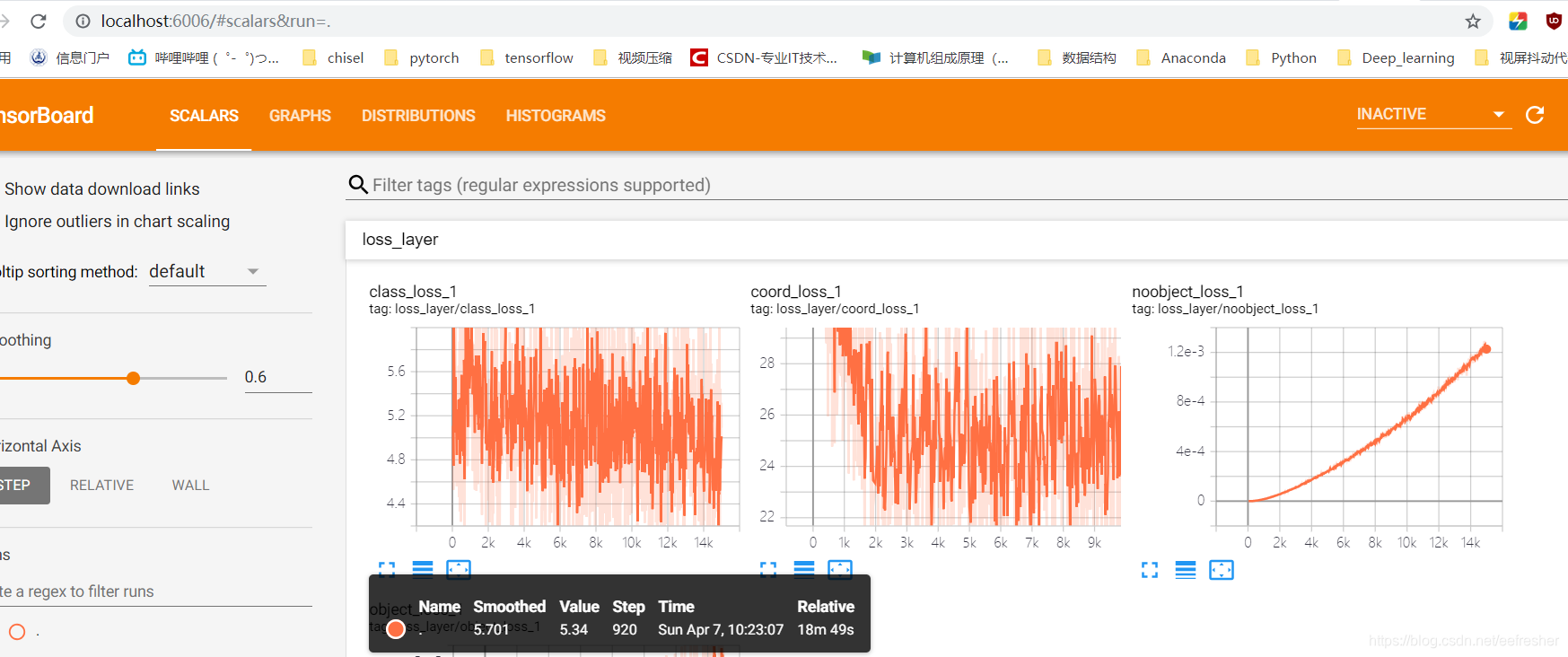Bookmark this page with the star icon
The width and height of the screenshot is (1568, 657).
1473,21
